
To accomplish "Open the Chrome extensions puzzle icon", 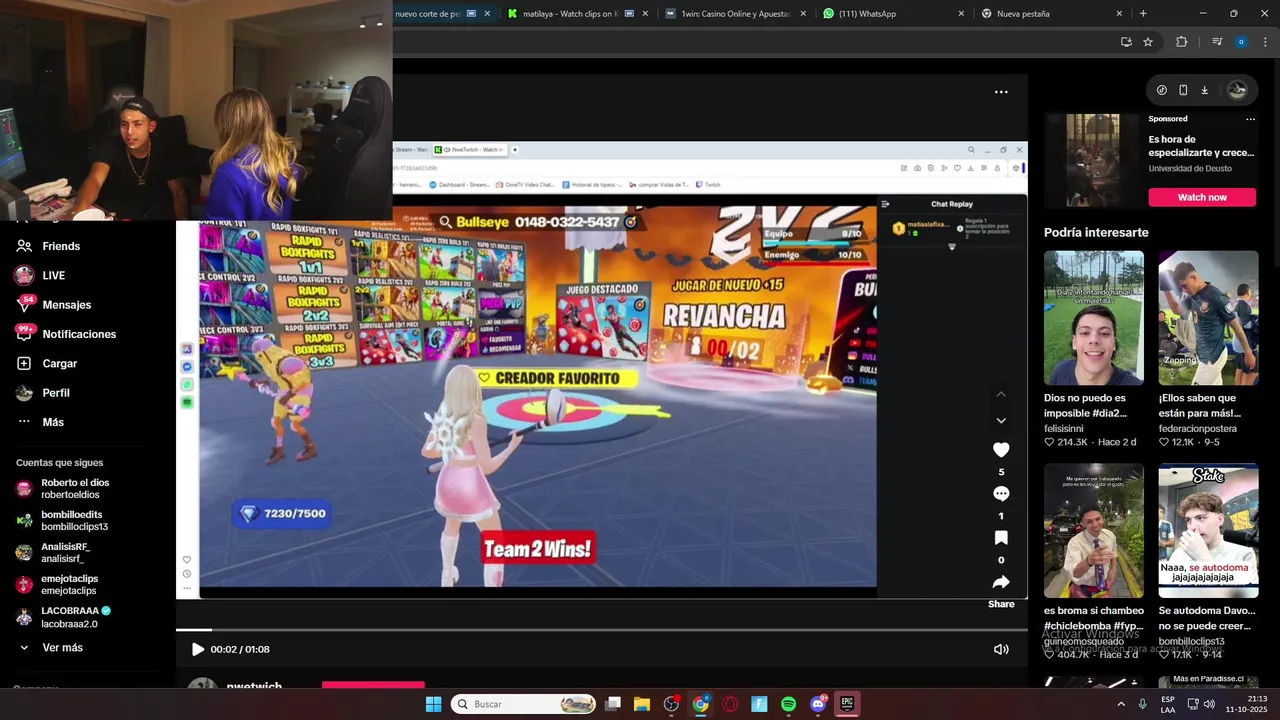I will pos(1181,42).
